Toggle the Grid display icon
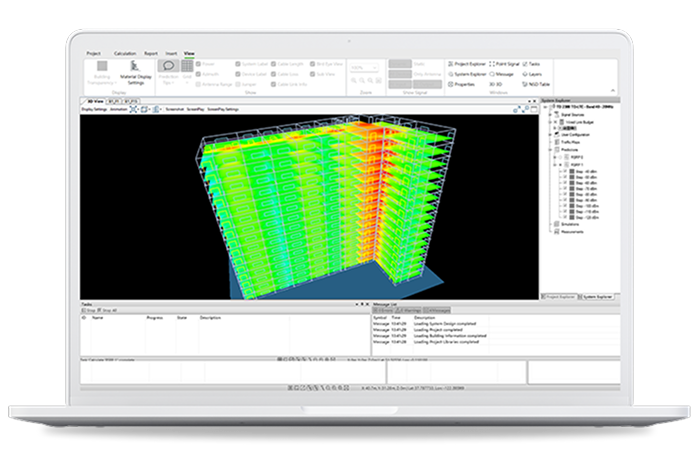 (187, 66)
